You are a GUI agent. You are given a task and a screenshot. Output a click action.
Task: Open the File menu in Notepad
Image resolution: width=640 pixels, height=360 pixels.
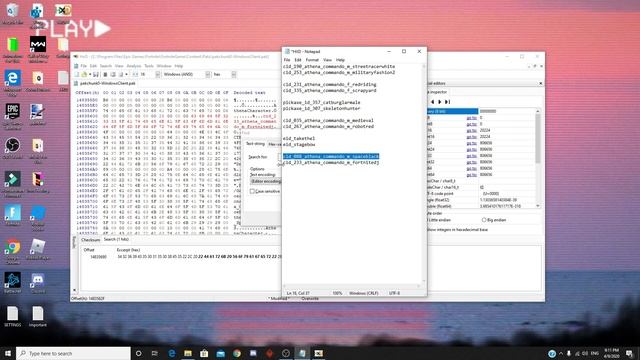click(x=287, y=60)
